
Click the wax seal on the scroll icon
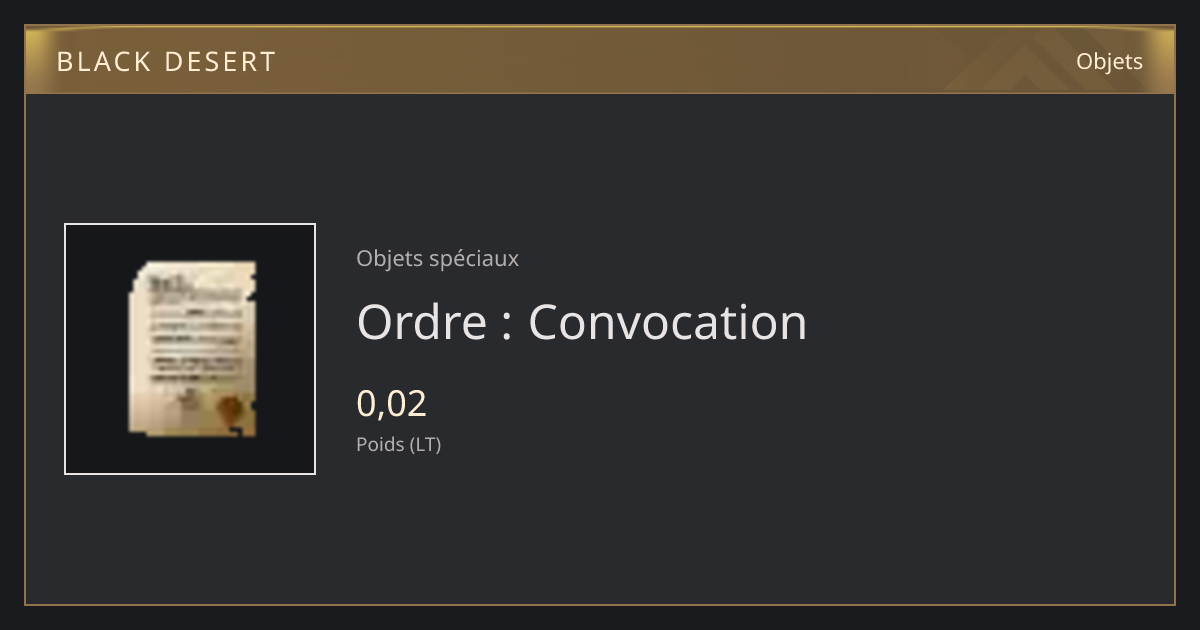[231, 408]
